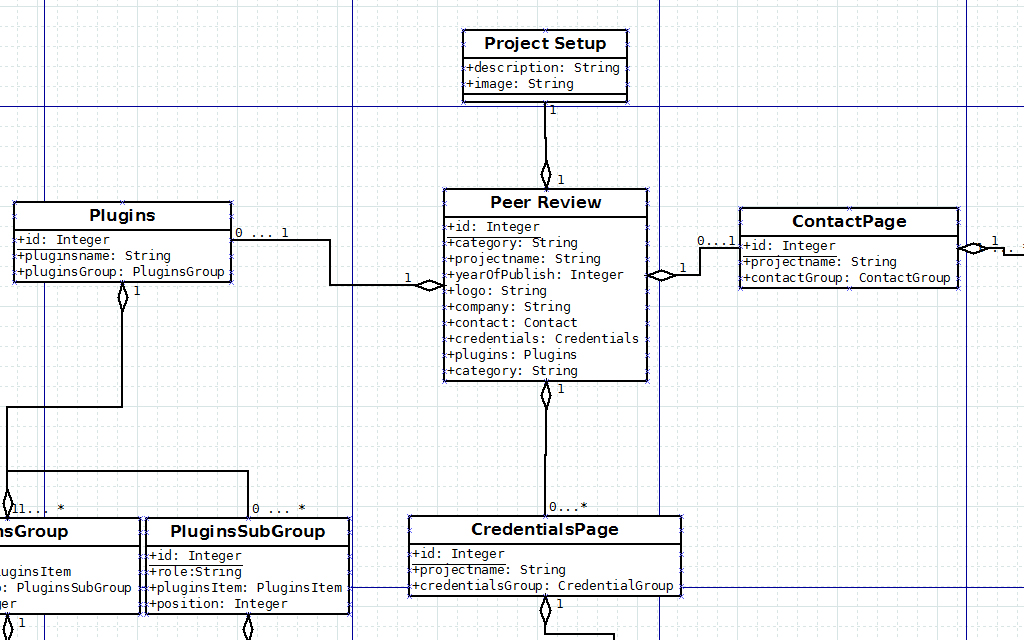Click the '+description: String' attribute in Project Setup

click(545, 67)
